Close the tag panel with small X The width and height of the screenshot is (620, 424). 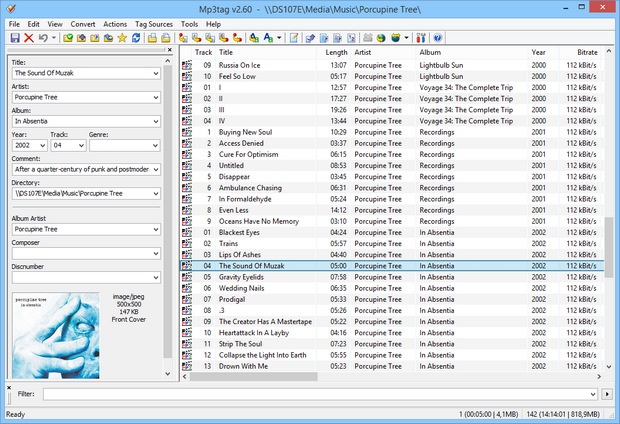170,50
